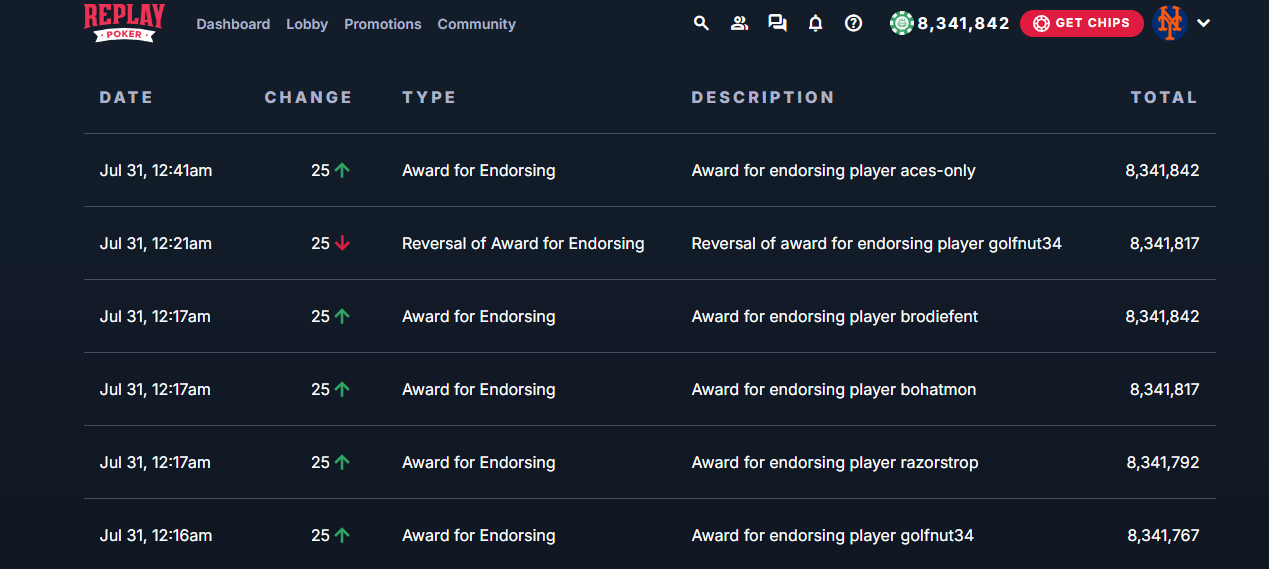Click the green chip balance icon

[902, 23]
